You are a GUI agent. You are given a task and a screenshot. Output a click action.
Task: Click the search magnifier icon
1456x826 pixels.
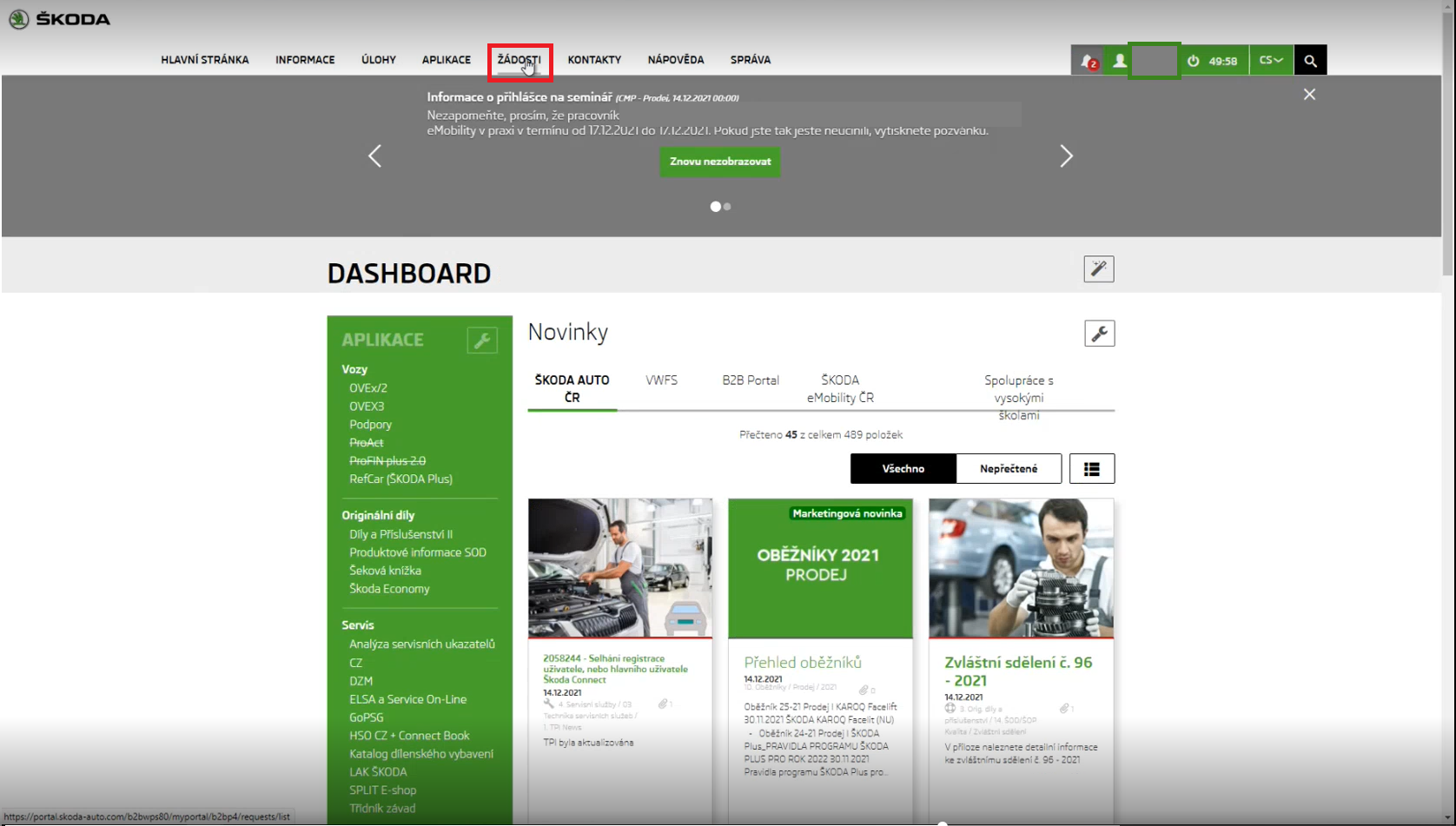pos(1310,61)
